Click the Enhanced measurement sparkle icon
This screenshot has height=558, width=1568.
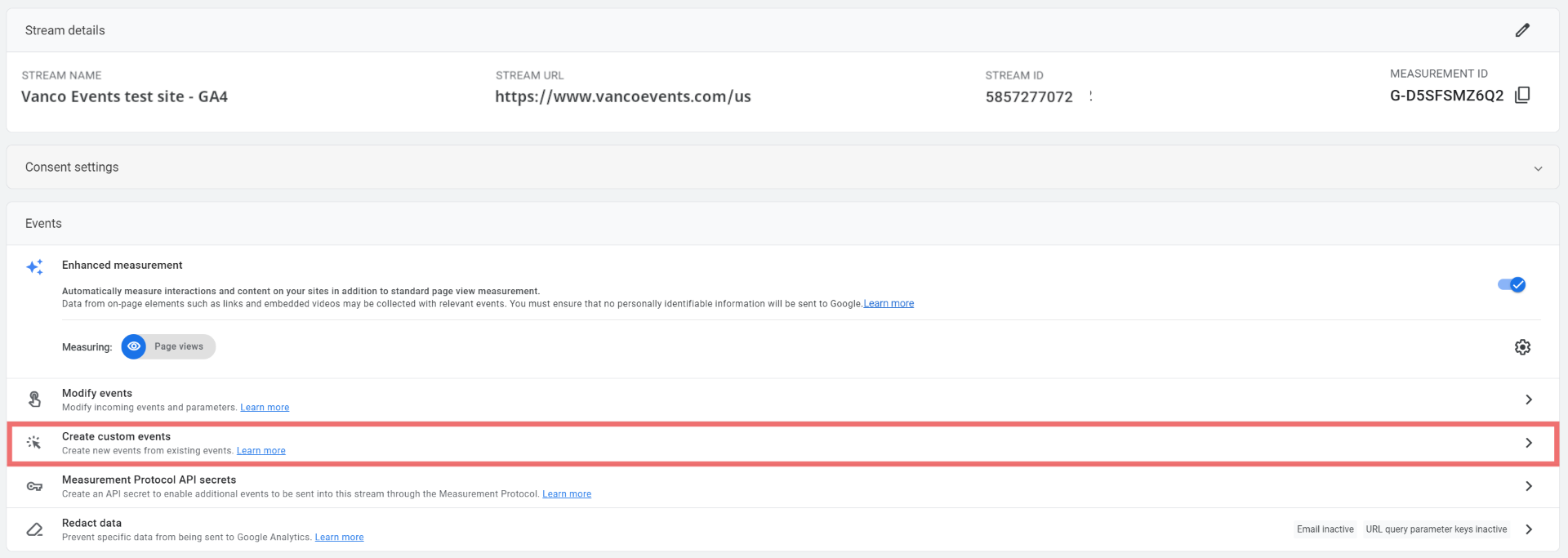(x=34, y=267)
